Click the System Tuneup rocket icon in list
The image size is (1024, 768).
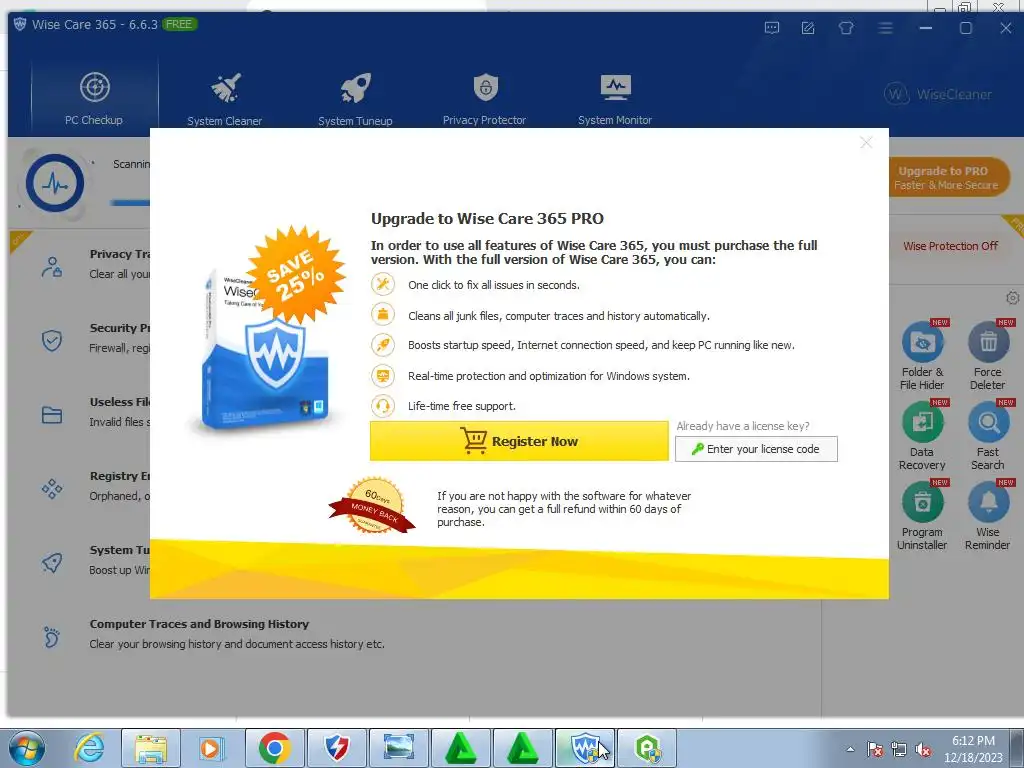[x=52, y=562]
